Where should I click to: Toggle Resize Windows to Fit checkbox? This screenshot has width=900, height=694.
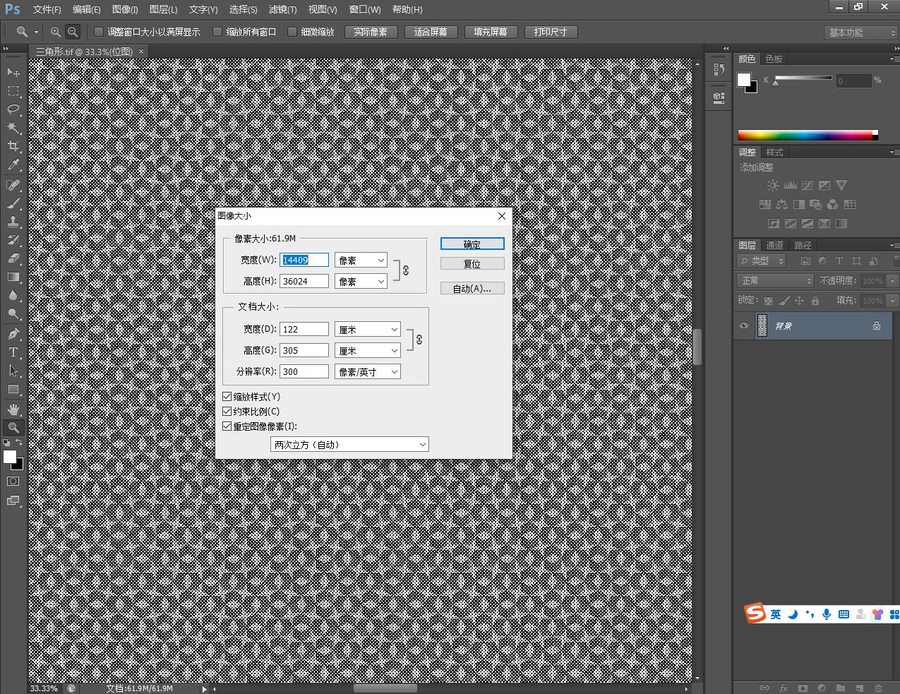[x=98, y=32]
